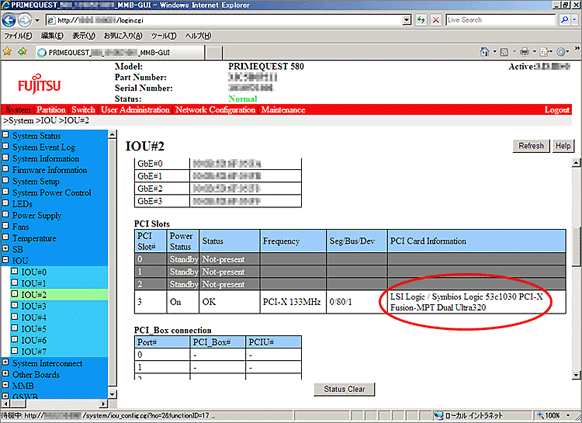Image resolution: width=582 pixels, height=423 pixels.
Task: Open the zoom level dropdown in status bar
Action: [x=568, y=415]
